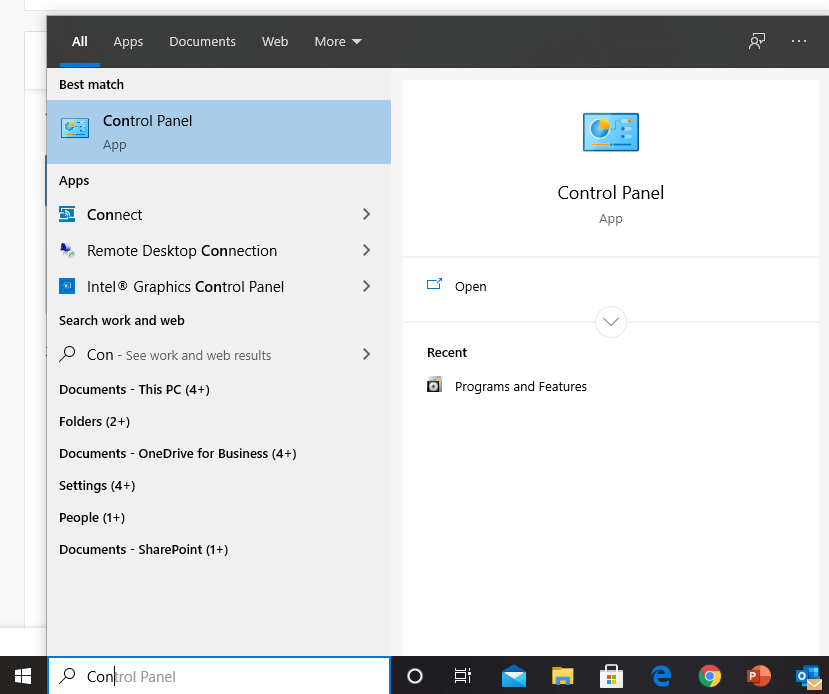Screen dimensions: 829x694
Task: Expand Intel Graphics Control Panel options chevron
Action: pyautogui.click(x=366, y=286)
